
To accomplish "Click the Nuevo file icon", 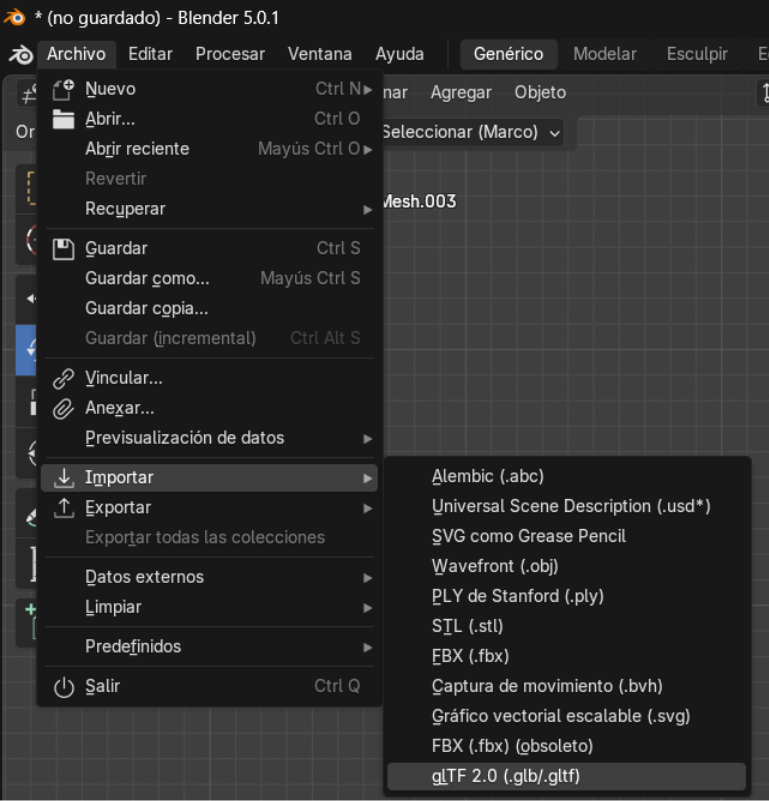I will click(63, 89).
